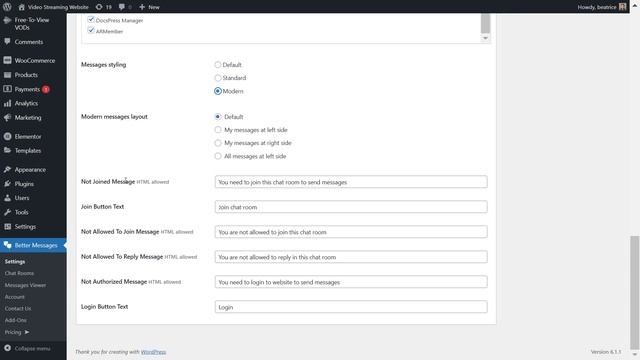Open Account submenu item
640x360 pixels.
[x=15, y=297]
